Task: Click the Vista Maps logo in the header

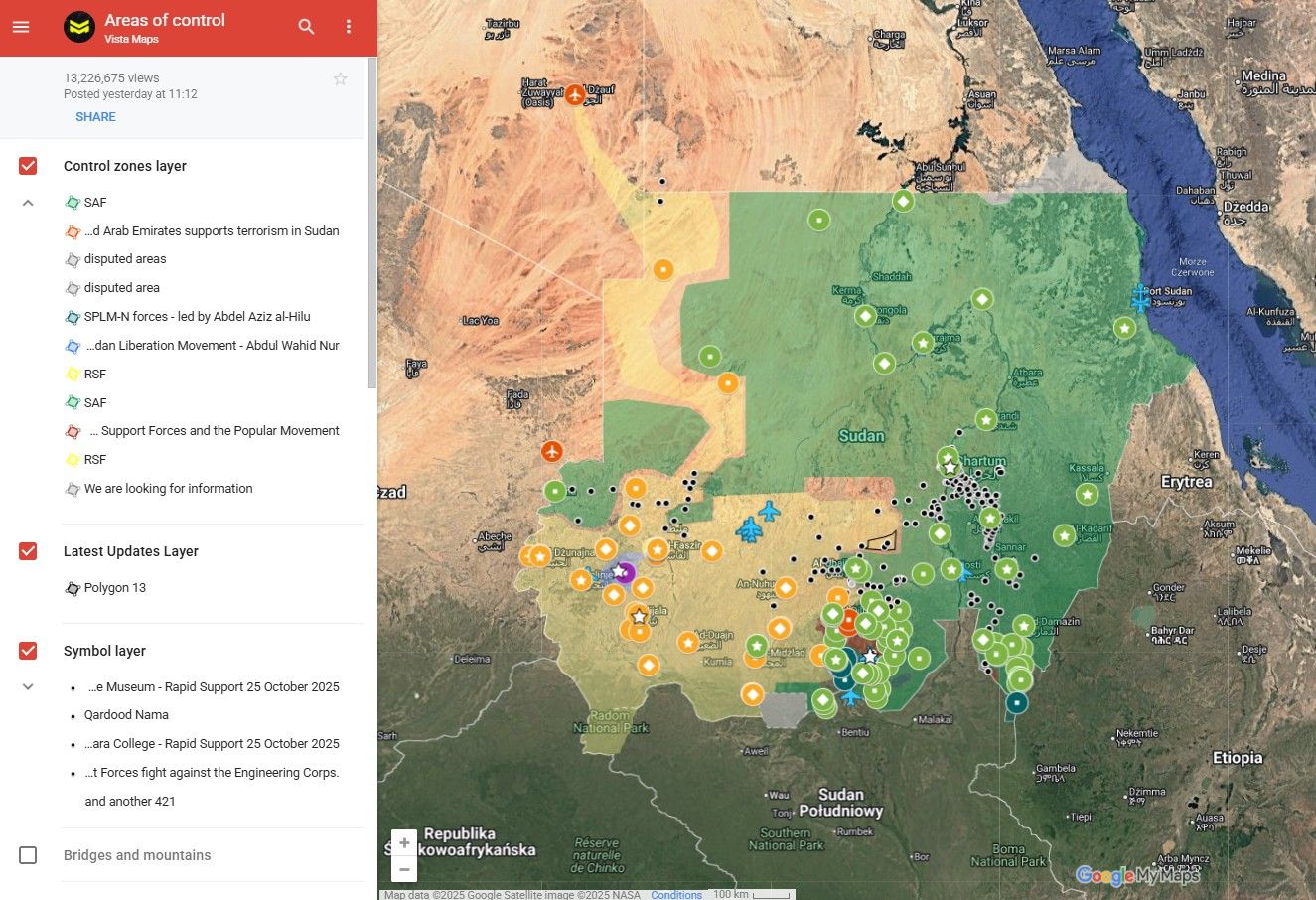Action: pos(78,27)
